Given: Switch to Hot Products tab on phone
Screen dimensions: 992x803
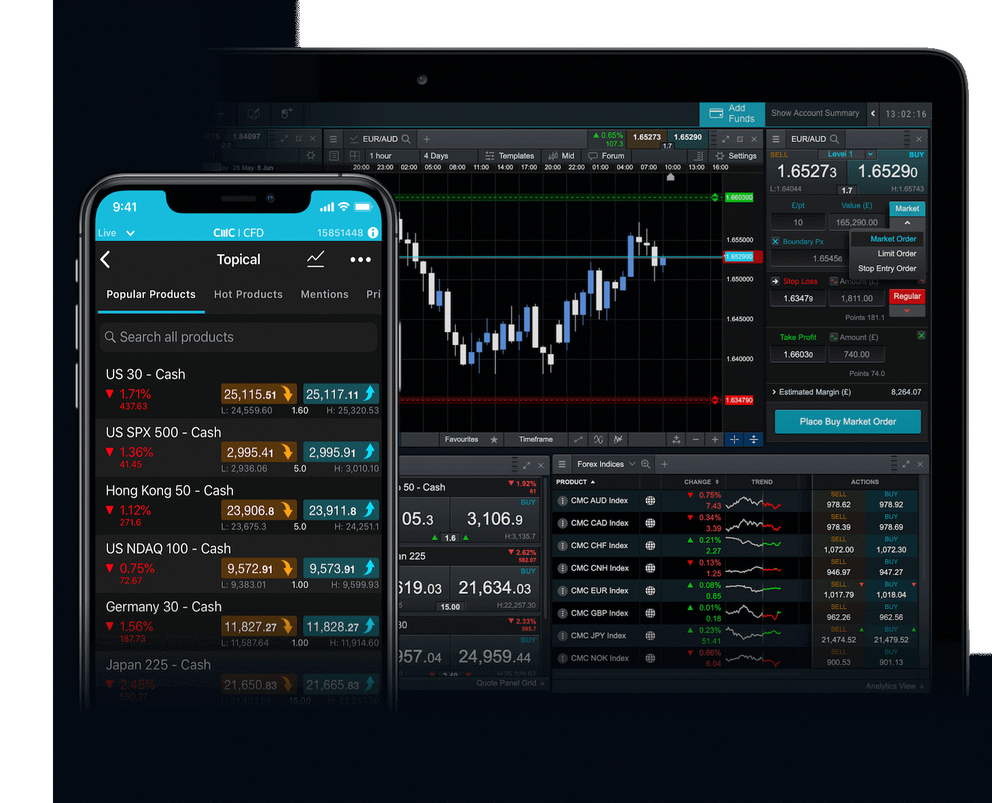Looking at the screenshot, I should pos(248,294).
